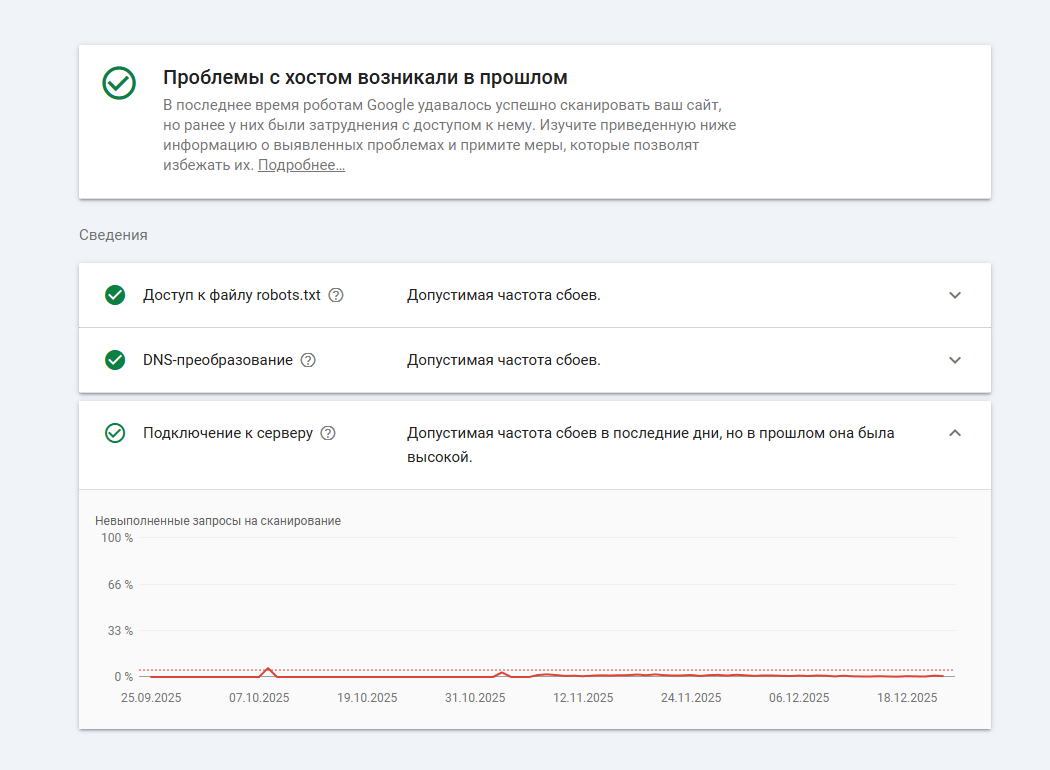Open the 'Подробнее…' link
The height and width of the screenshot is (770, 1050).
coord(301,165)
